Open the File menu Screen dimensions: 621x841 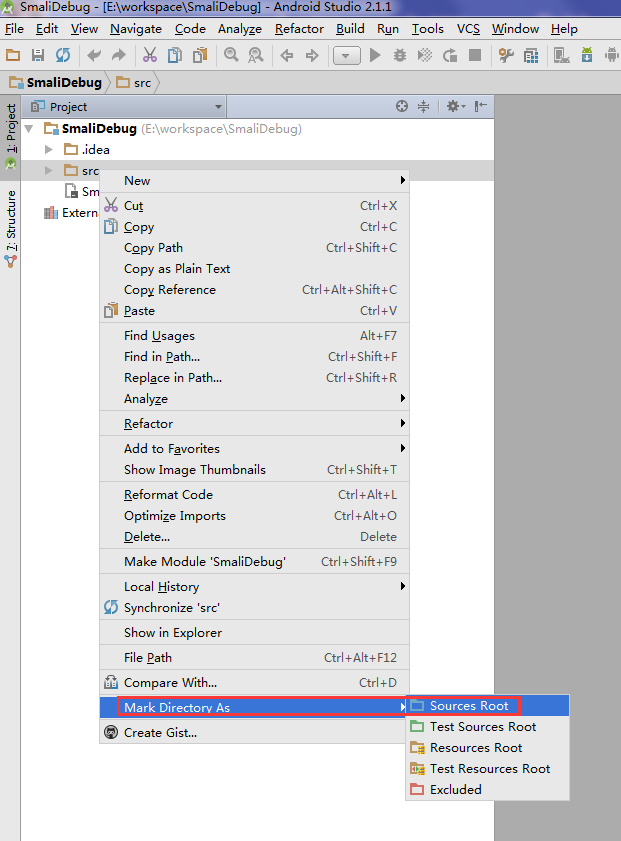tap(14, 28)
